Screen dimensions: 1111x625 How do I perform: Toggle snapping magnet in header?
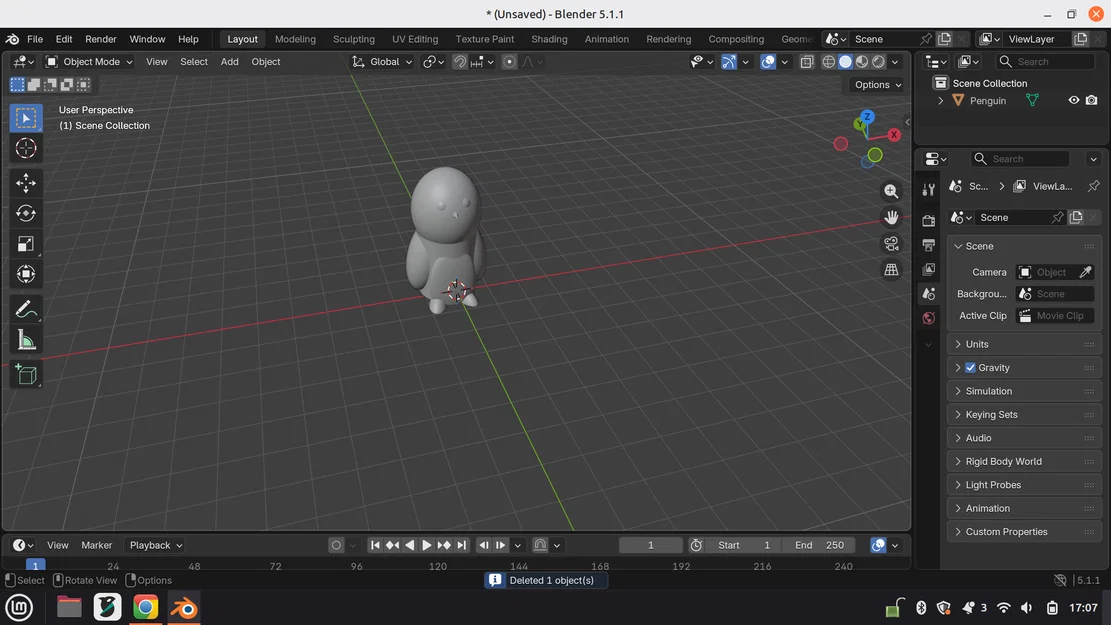pos(459,62)
